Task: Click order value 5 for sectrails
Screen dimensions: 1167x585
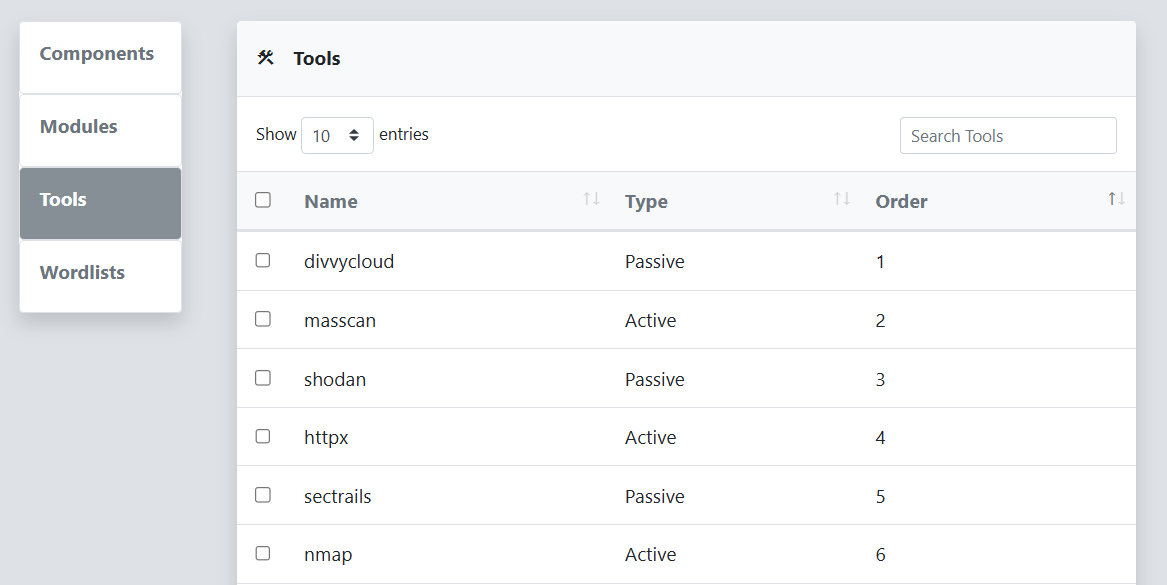Action: click(x=880, y=496)
